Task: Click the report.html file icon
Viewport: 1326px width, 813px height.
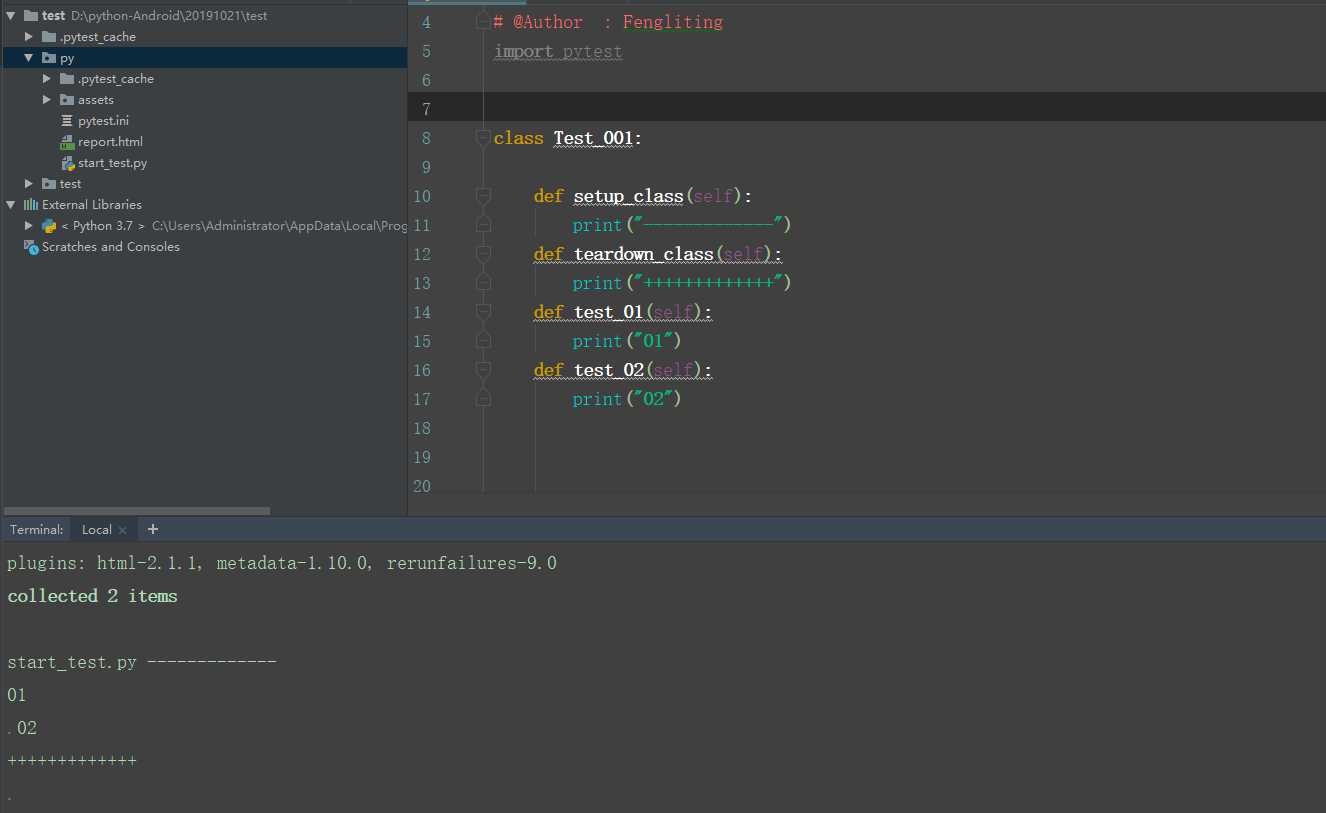Action: (x=67, y=141)
